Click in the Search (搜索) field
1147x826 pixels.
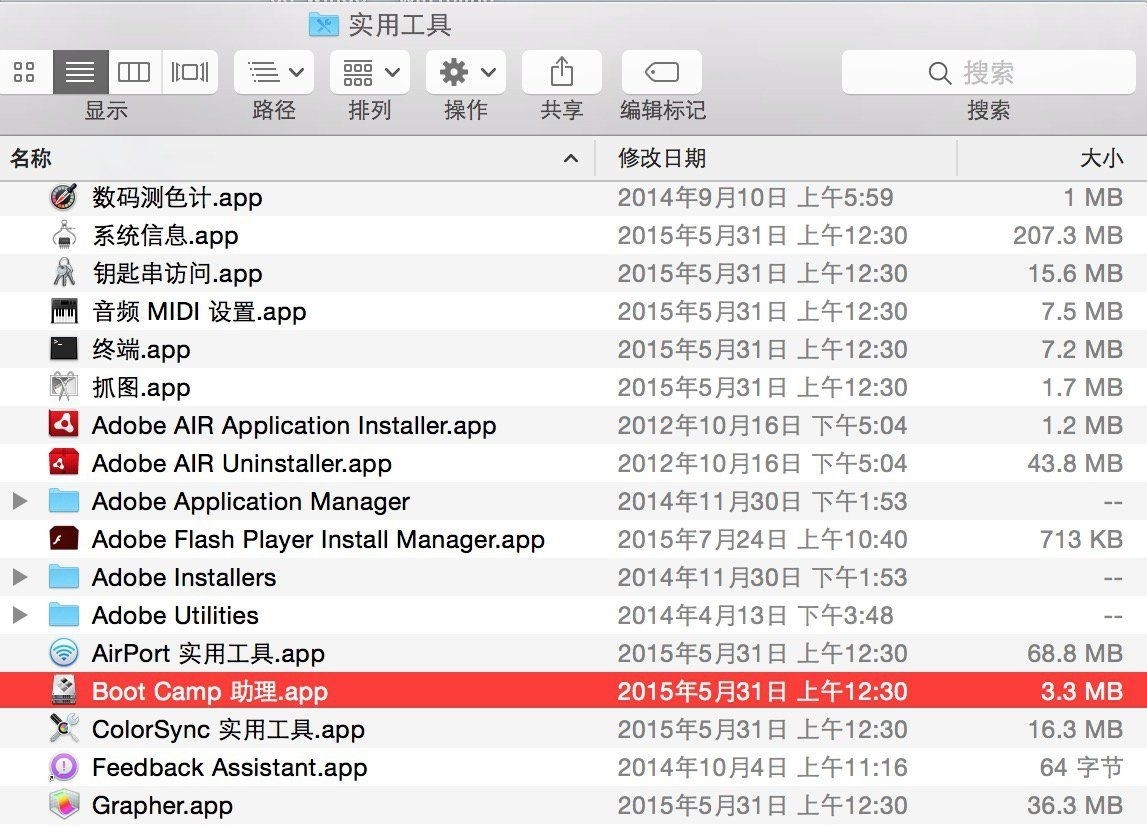pyautogui.click(x=988, y=72)
